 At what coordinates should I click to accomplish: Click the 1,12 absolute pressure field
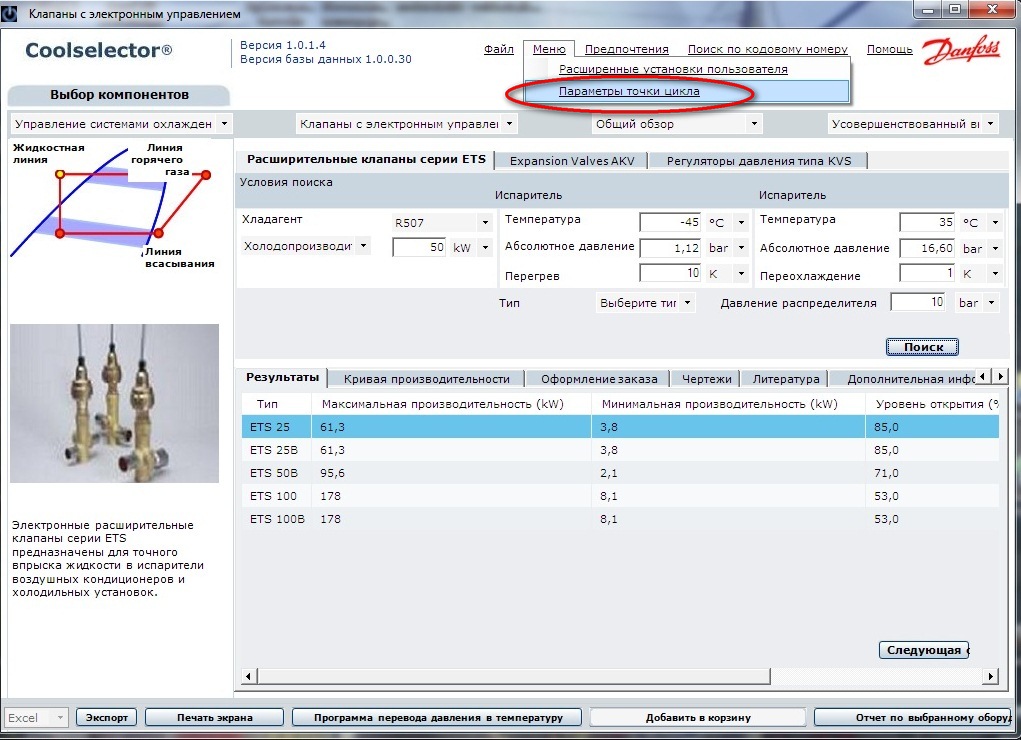point(670,248)
